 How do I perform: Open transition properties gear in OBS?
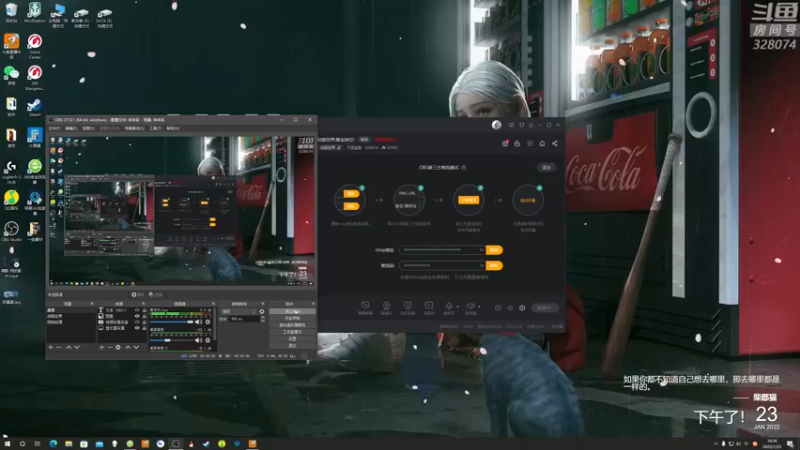click(x=262, y=311)
